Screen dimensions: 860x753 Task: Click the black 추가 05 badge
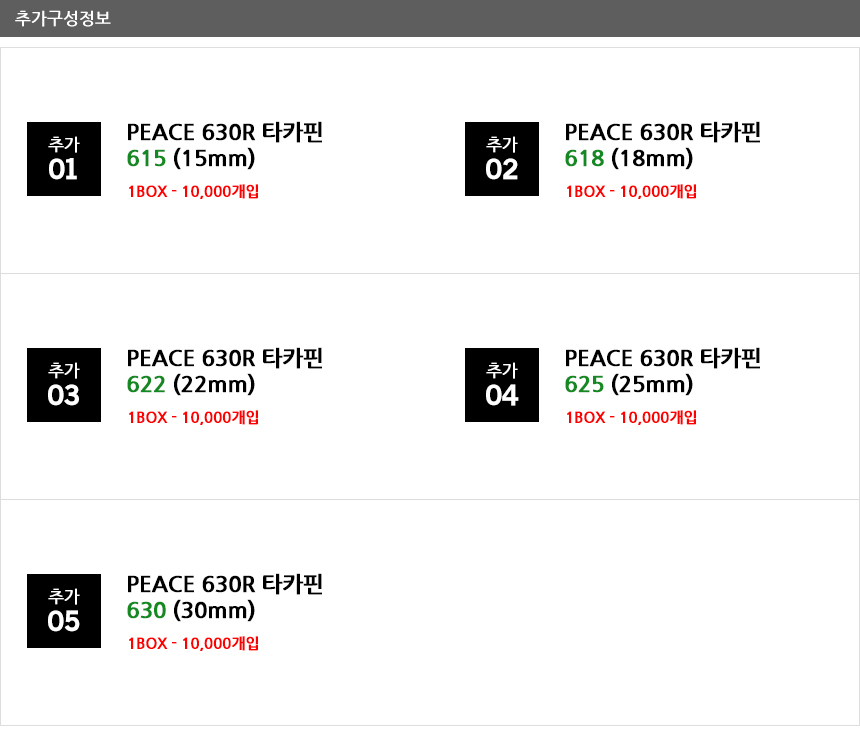coord(64,611)
